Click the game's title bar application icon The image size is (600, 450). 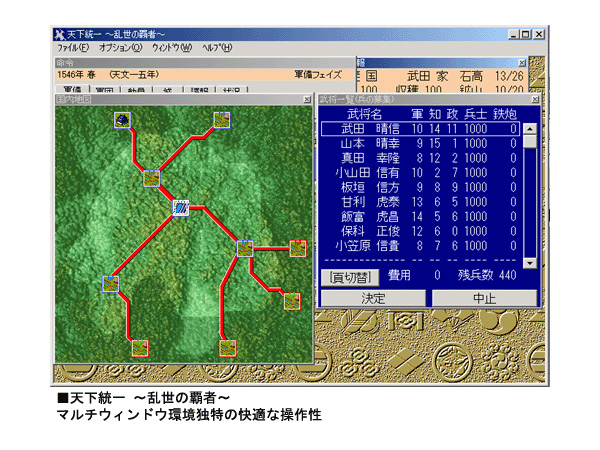(59, 34)
